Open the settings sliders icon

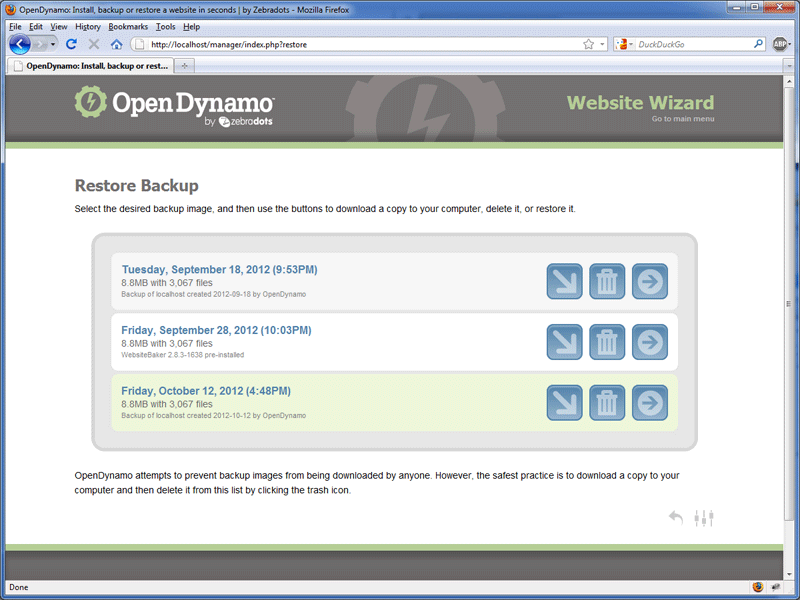point(703,517)
